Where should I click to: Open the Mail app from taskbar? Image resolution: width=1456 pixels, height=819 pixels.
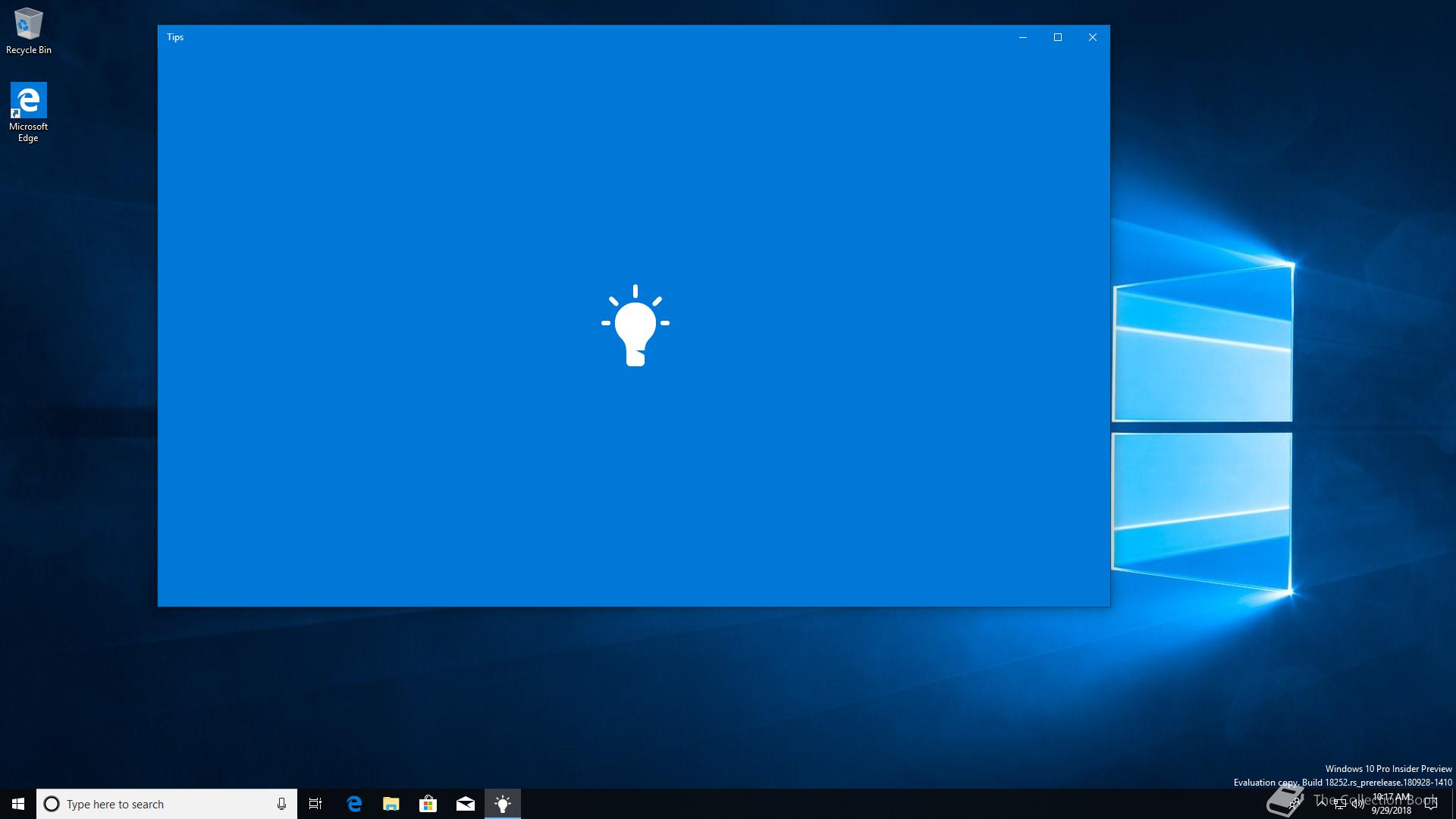pyautogui.click(x=466, y=804)
